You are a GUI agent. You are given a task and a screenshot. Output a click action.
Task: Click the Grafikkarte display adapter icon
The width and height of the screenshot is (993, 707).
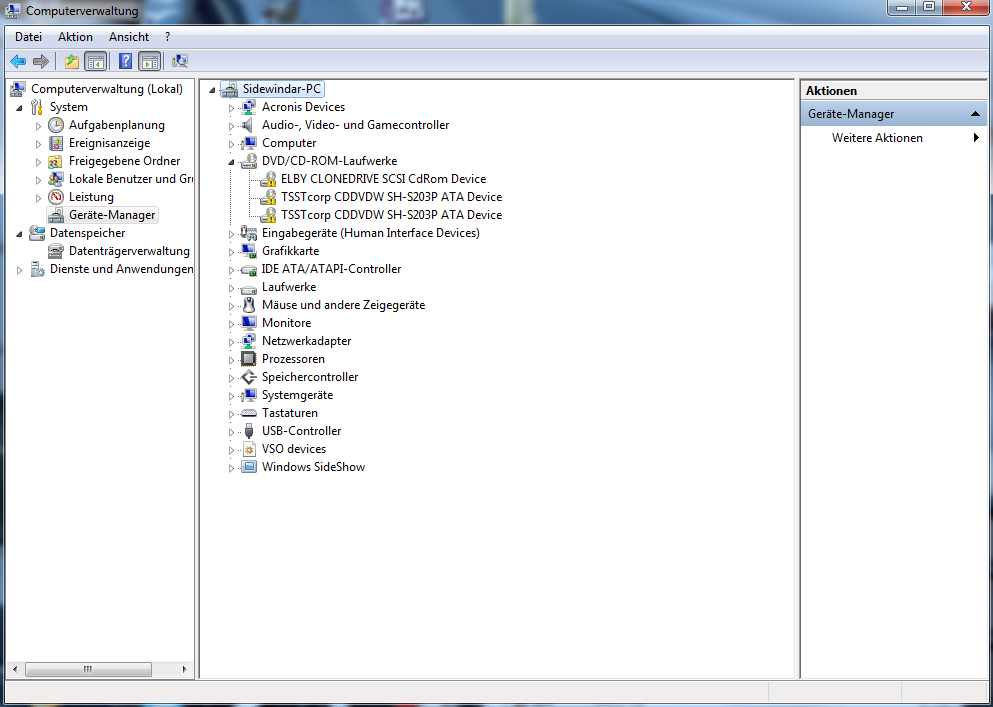[x=249, y=251]
